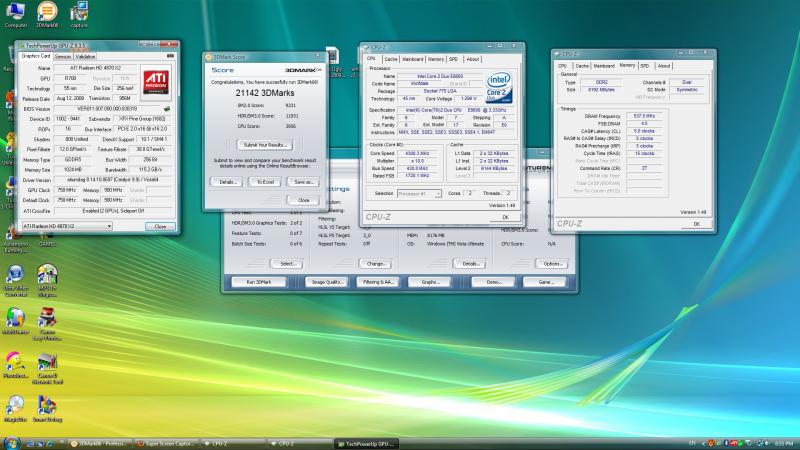Click the BIOS Version field in GPU-Z

click(107, 109)
